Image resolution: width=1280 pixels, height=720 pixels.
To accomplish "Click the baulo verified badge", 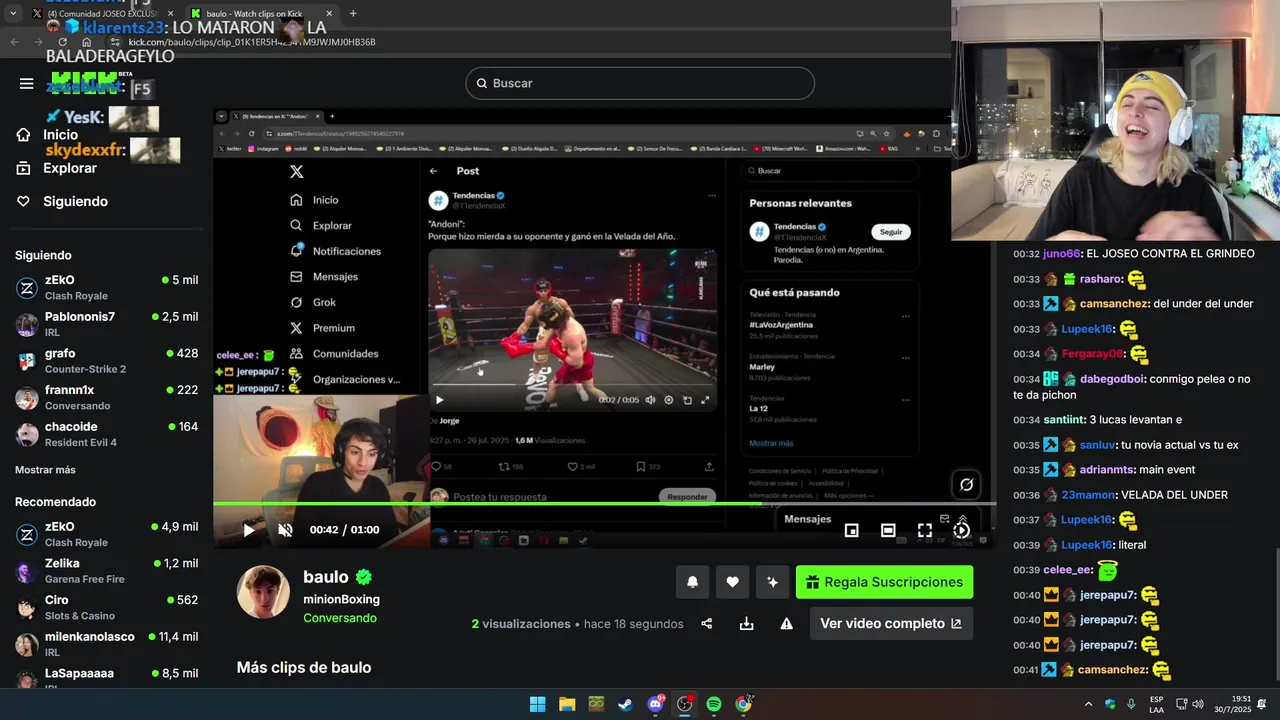I will pos(364,577).
